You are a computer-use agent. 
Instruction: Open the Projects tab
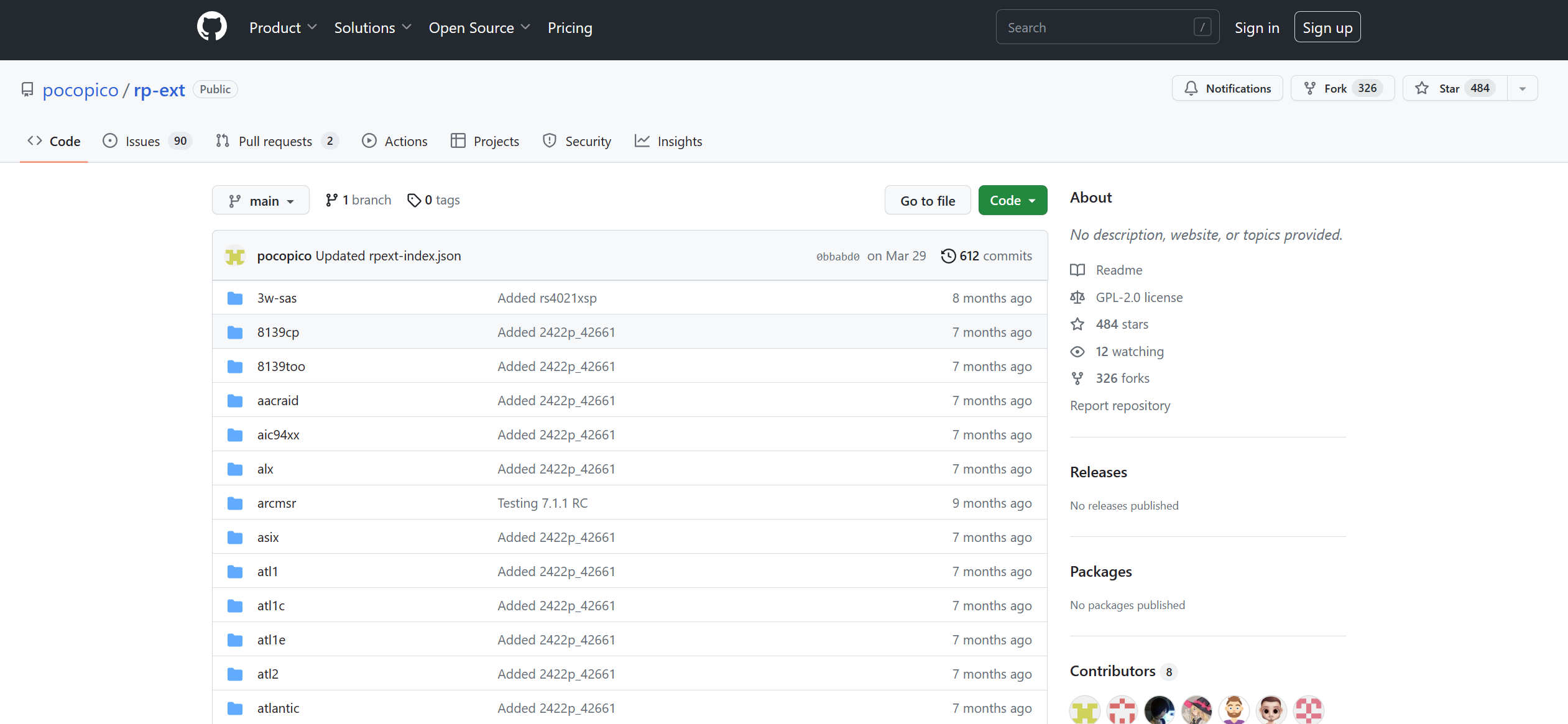485,142
